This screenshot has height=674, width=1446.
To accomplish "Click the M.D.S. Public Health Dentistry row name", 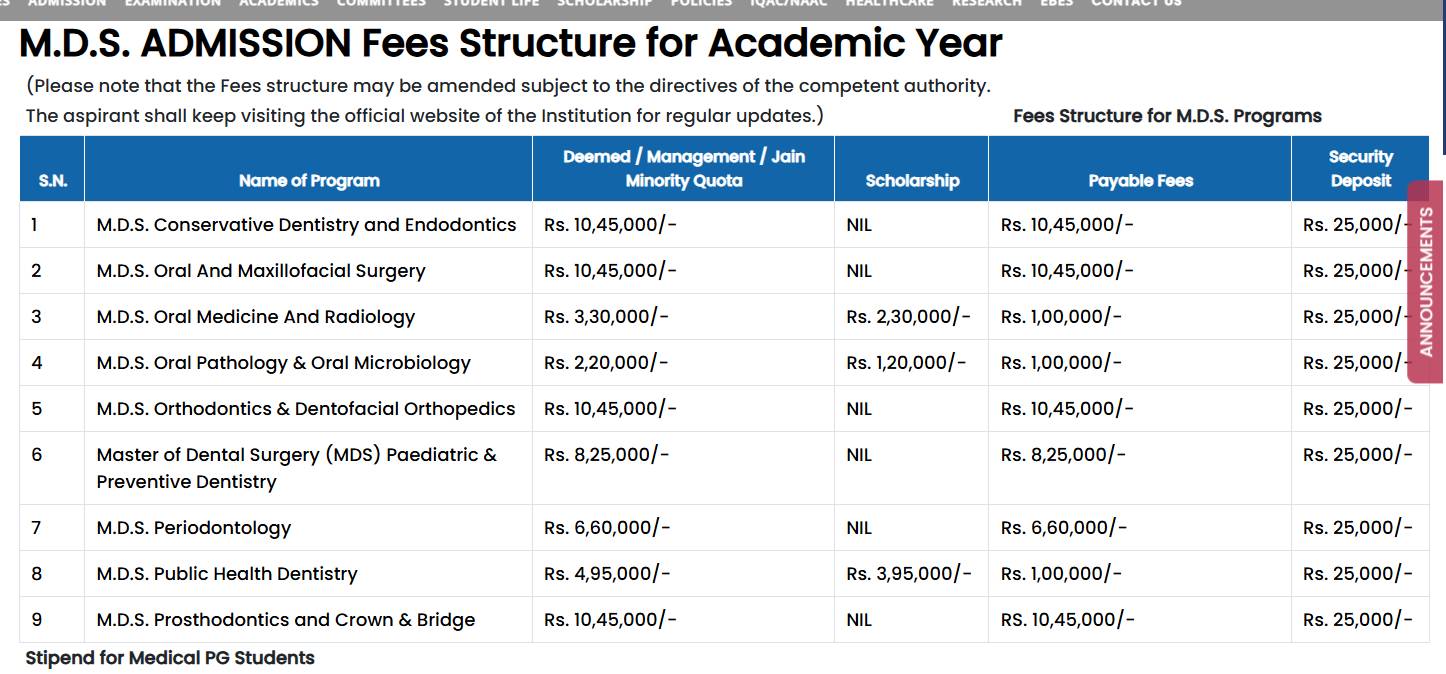I will click(226, 574).
